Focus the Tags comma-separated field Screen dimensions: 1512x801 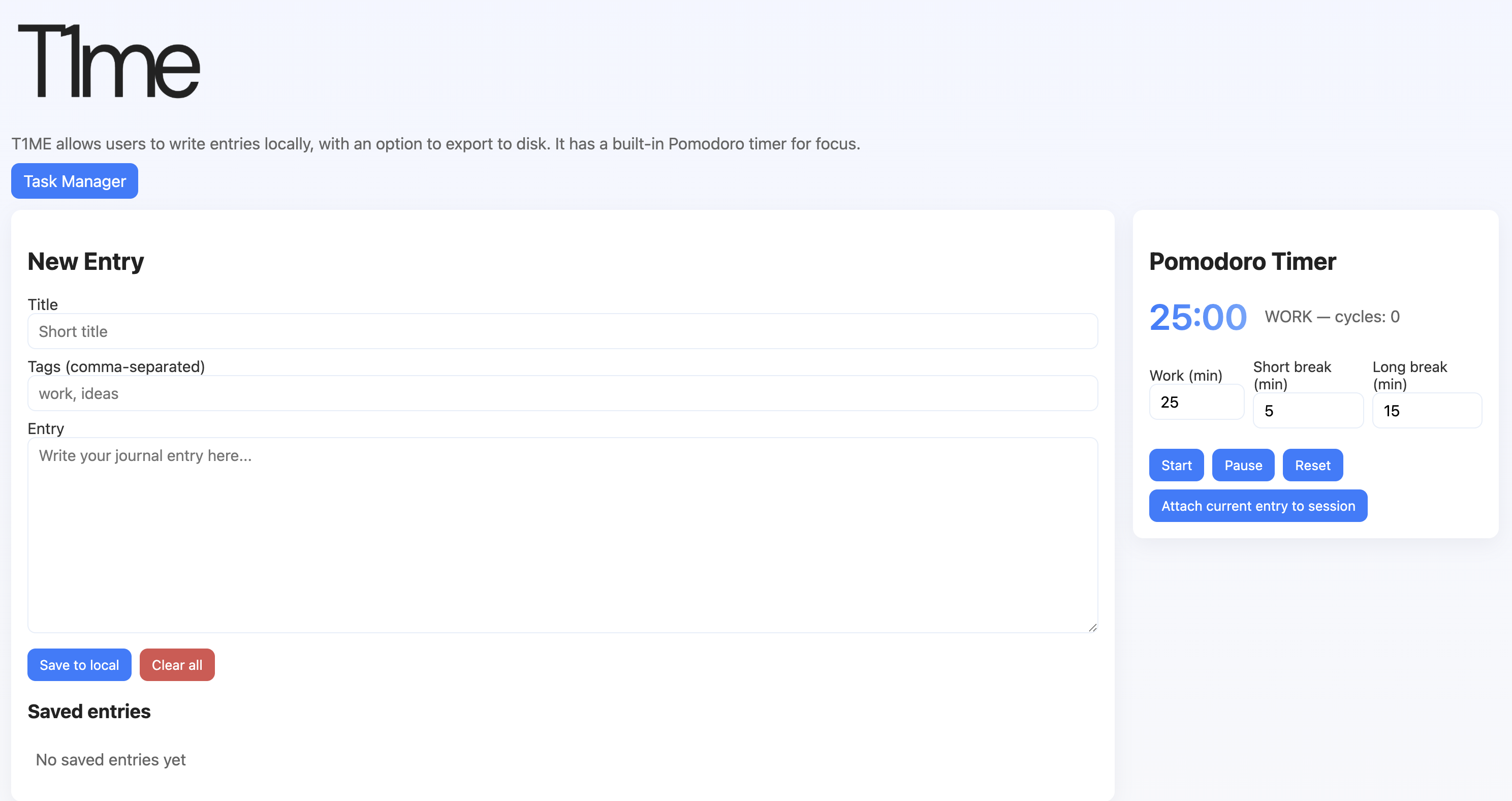pos(562,393)
